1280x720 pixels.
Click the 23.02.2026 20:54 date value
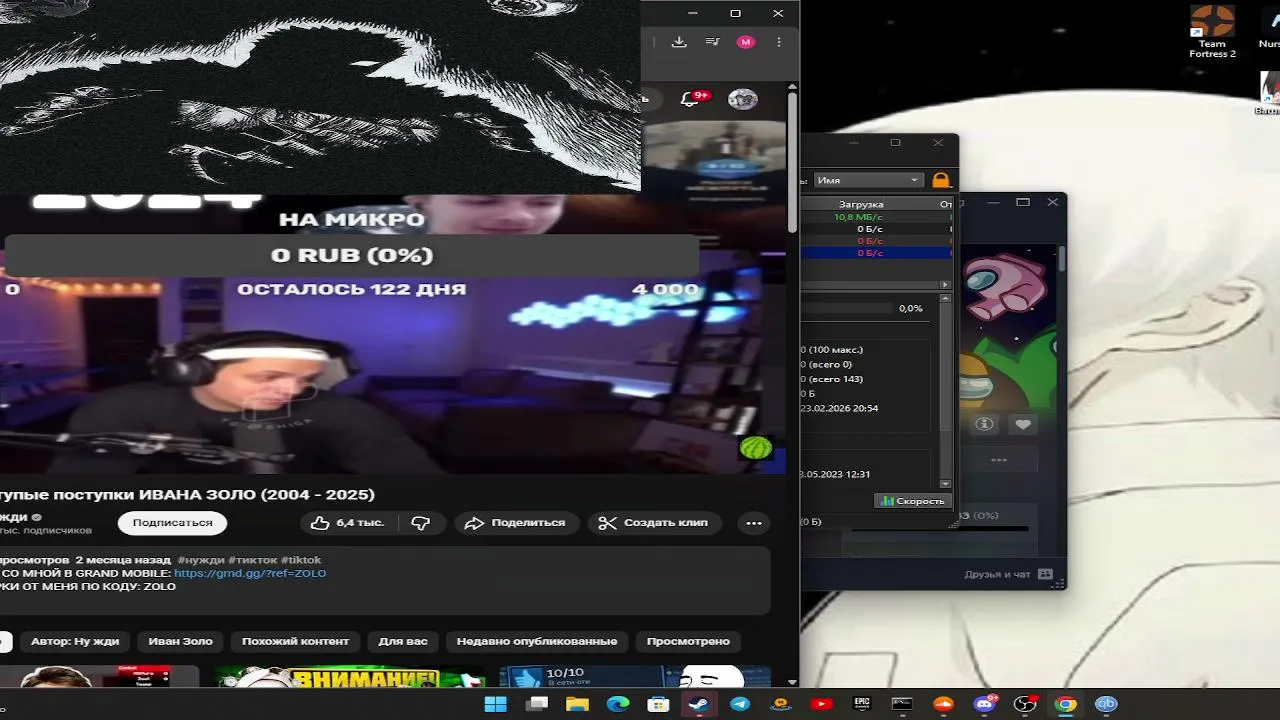click(x=839, y=409)
